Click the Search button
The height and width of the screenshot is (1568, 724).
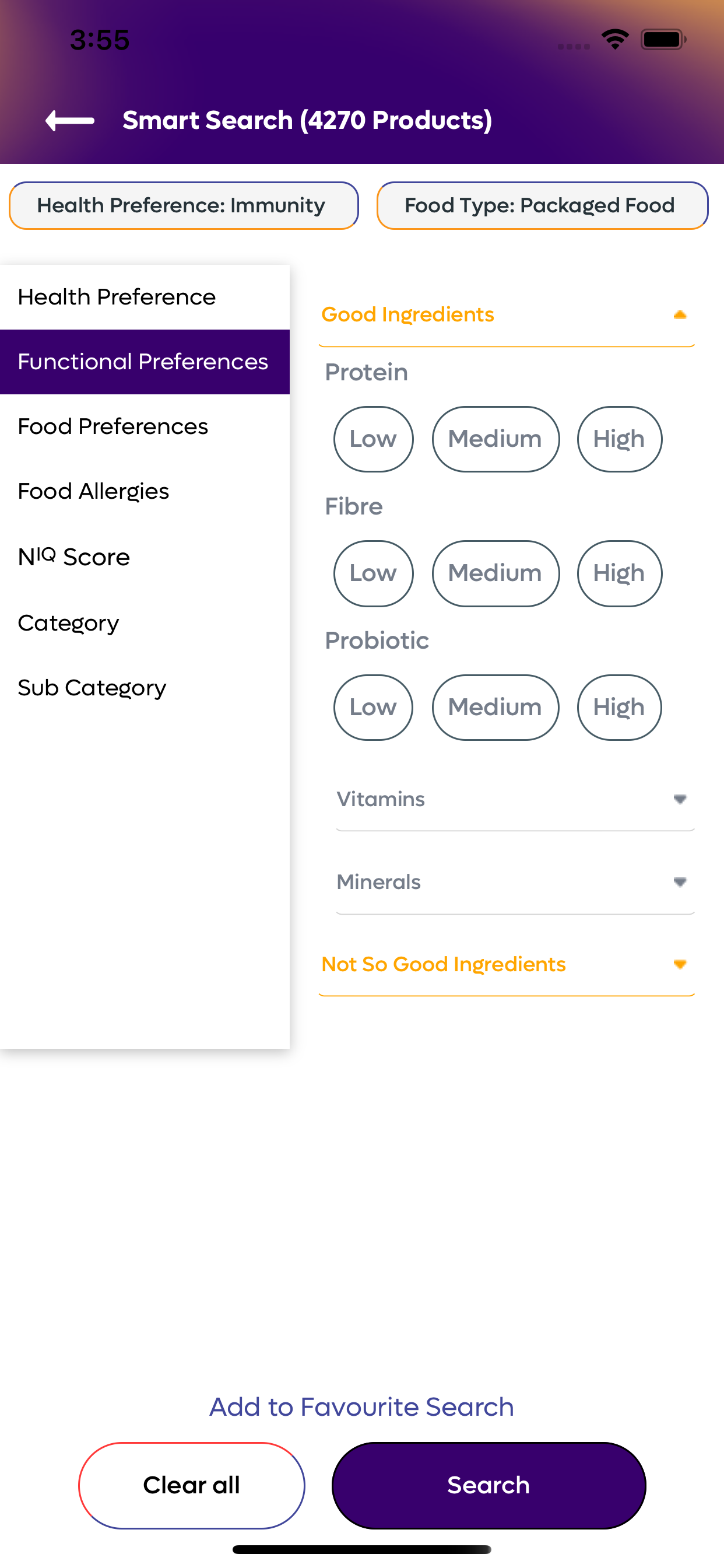[488, 1485]
